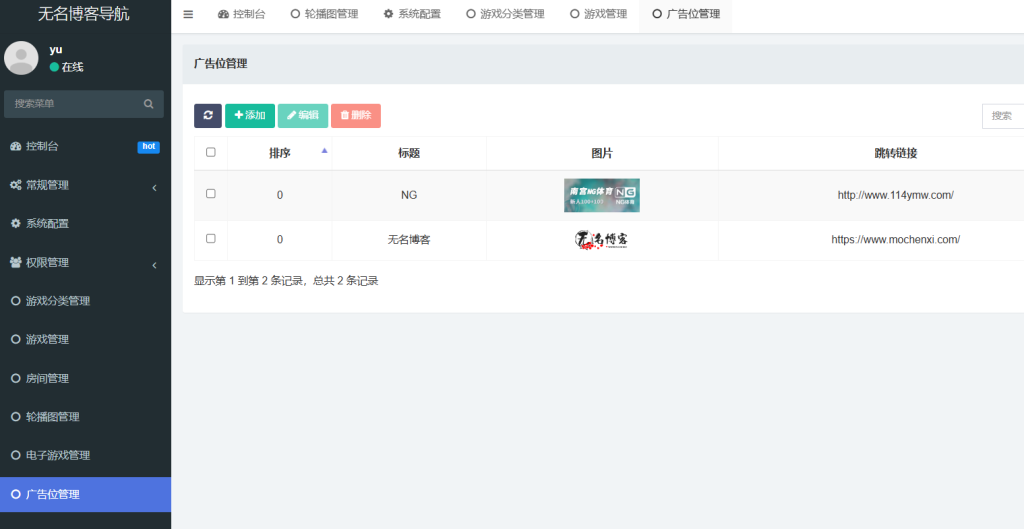
Task: Switch to the 广告位管理 tab
Action: (x=686, y=14)
